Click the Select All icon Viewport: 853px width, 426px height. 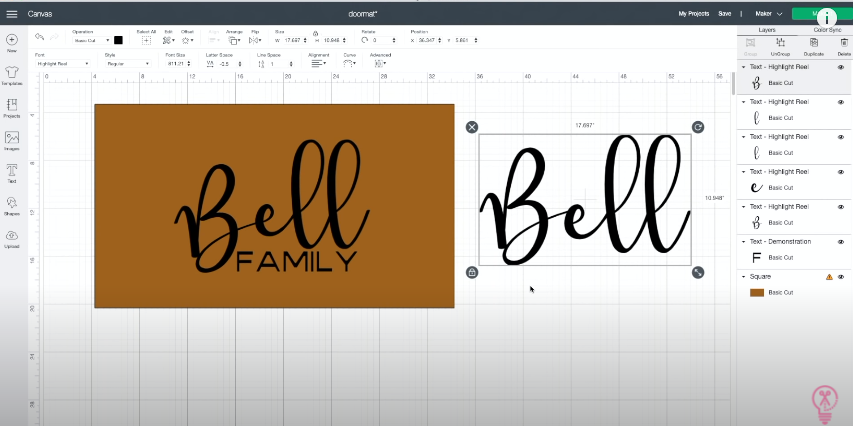(146, 40)
